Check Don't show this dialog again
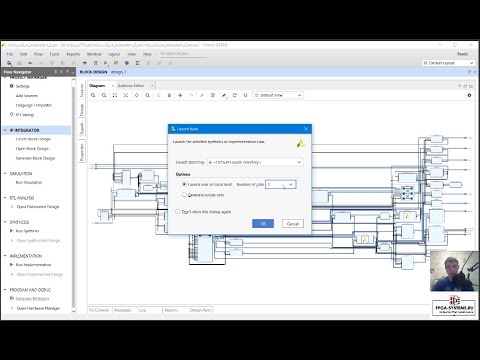Viewport: 480px width, 360px height. pyautogui.click(x=178, y=211)
